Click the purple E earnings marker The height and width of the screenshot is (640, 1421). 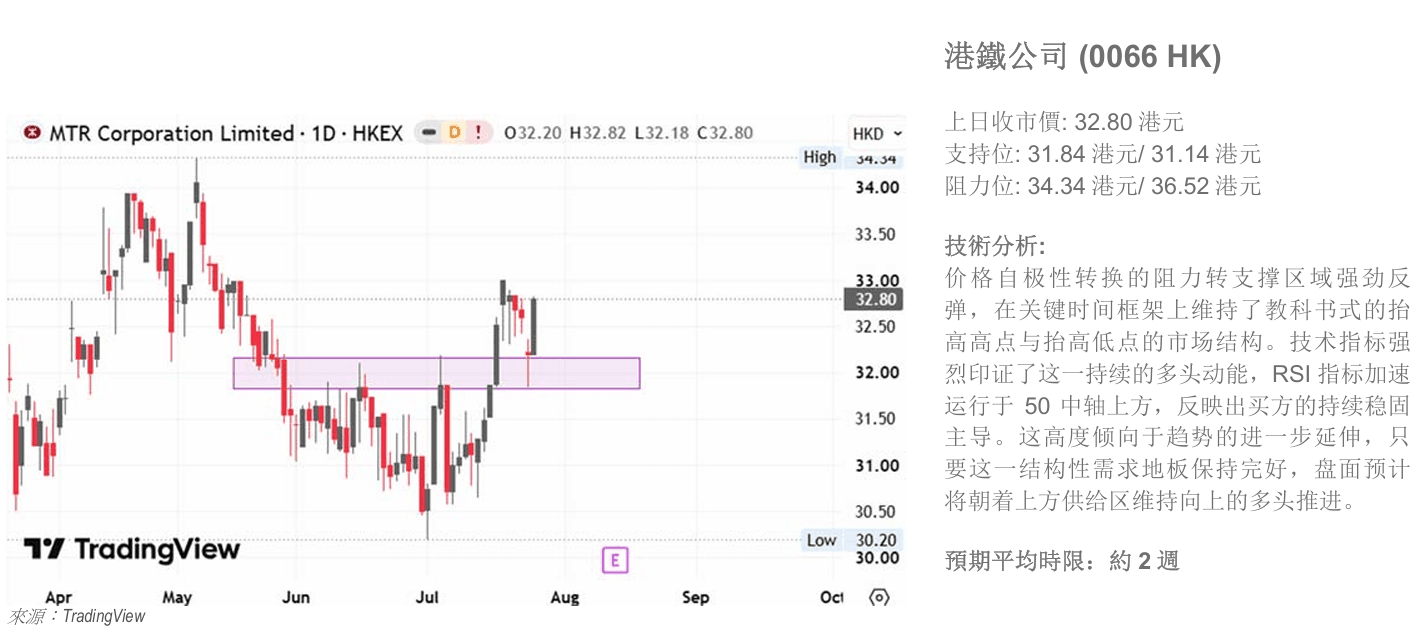(x=615, y=560)
